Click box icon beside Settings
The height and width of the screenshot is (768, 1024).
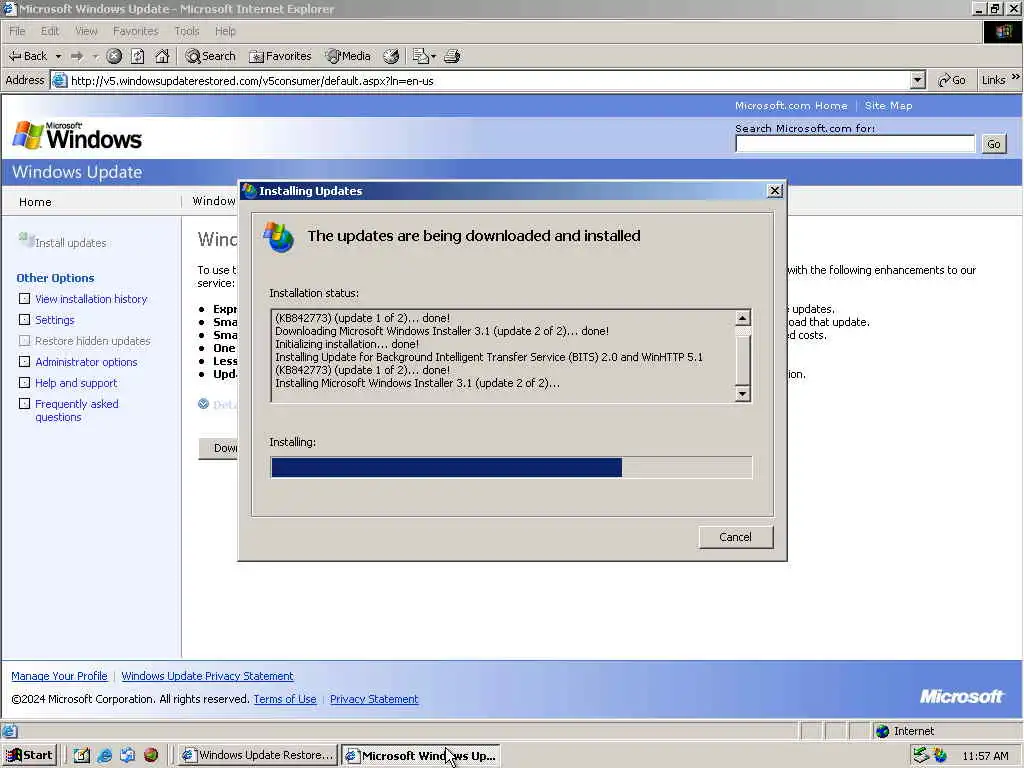tap(24, 319)
